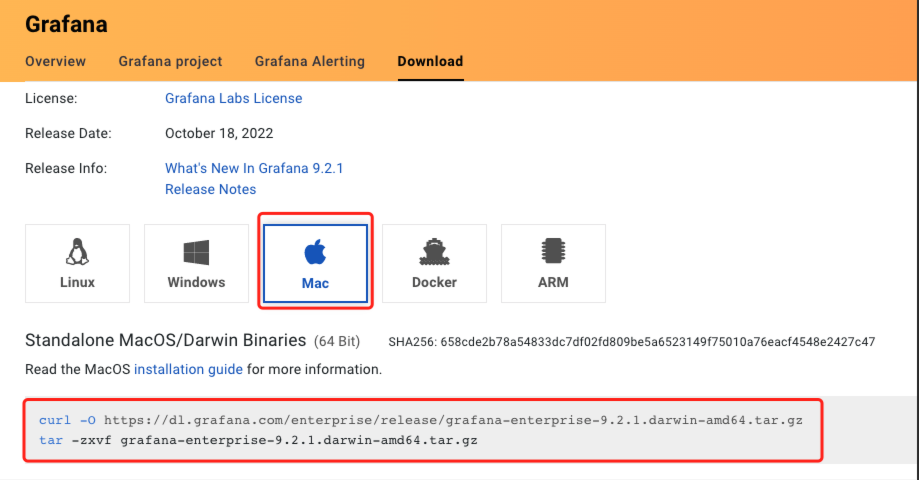
Task: Switch to the Overview tab
Action: 55,62
